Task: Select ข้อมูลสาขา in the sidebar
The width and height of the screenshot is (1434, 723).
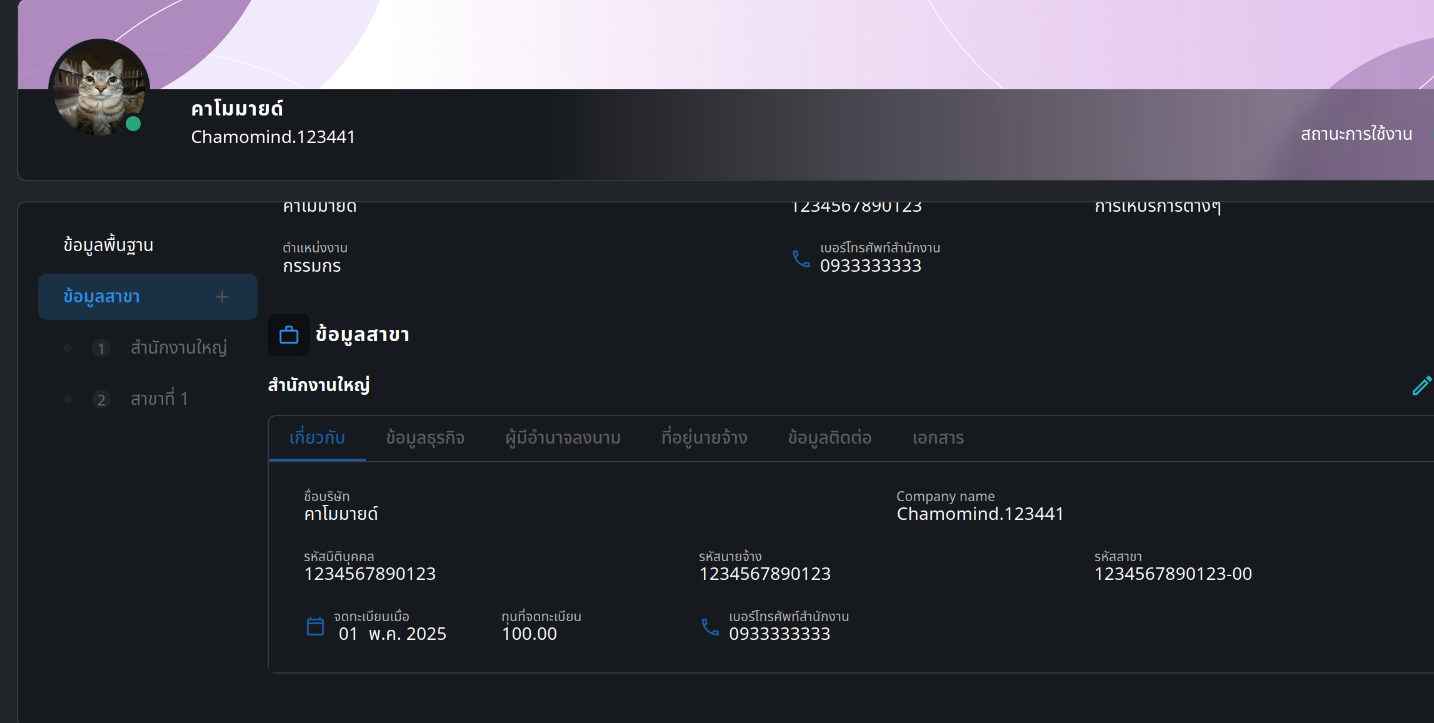Action: click(x=101, y=297)
